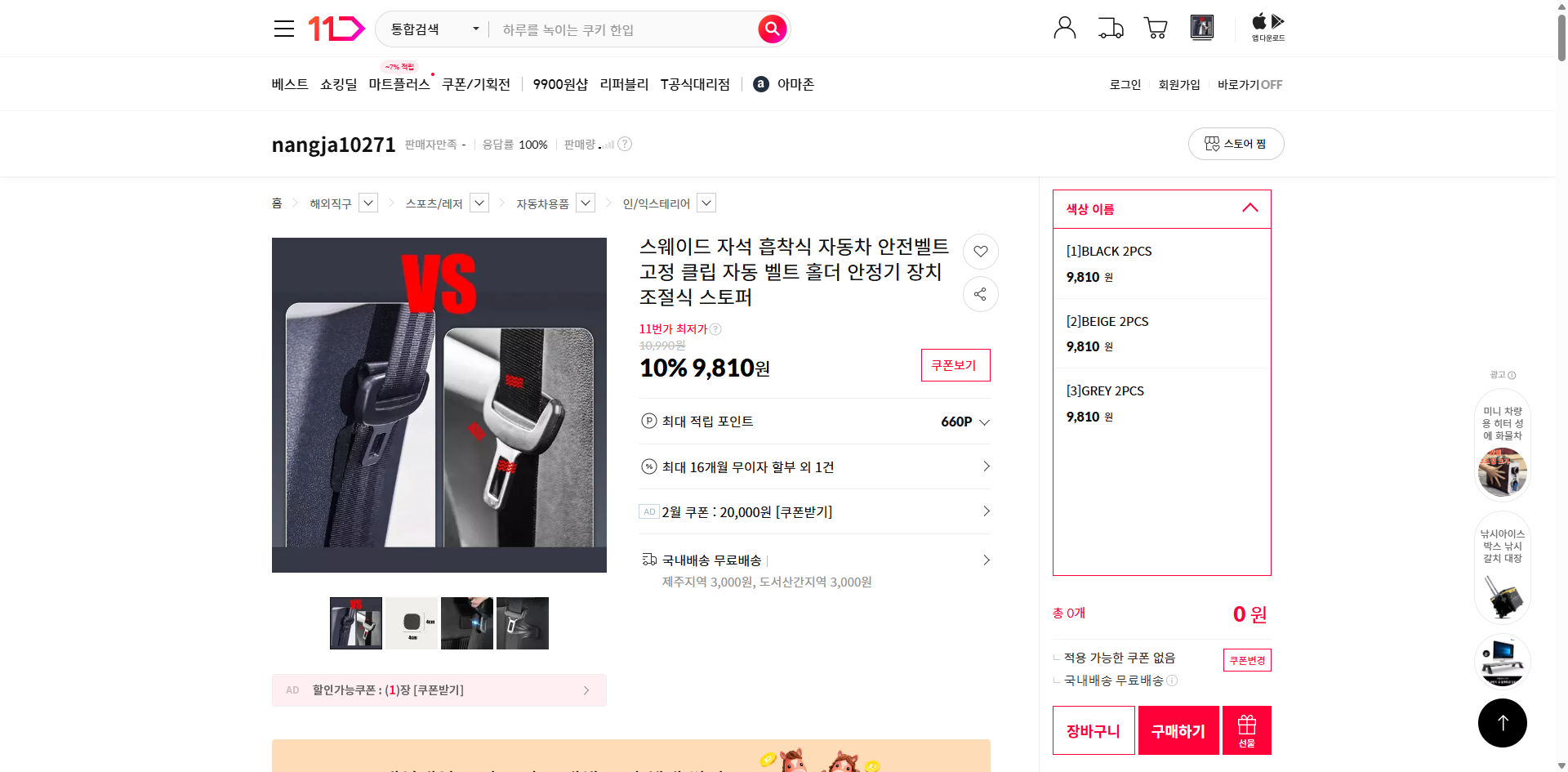Click the 로그인 link
1568x772 pixels.
[x=1125, y=84]
